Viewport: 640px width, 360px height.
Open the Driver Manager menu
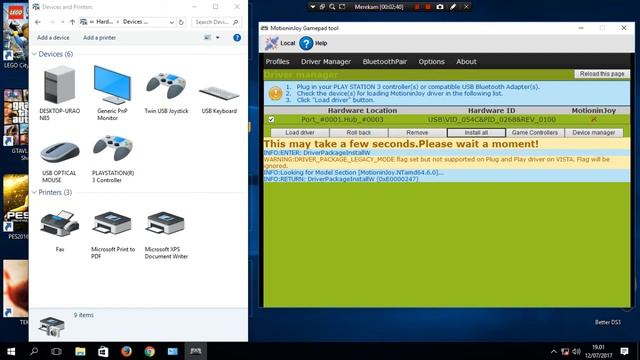[326, 62]
